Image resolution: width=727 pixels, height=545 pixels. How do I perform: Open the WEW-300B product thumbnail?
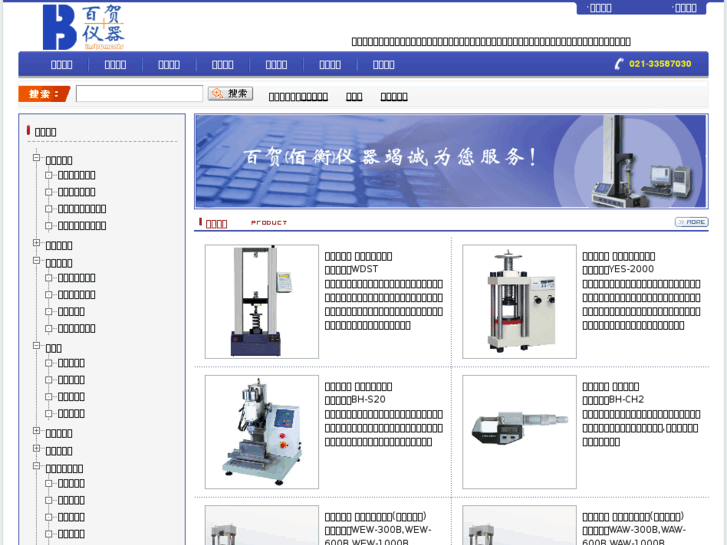point(262,525)
